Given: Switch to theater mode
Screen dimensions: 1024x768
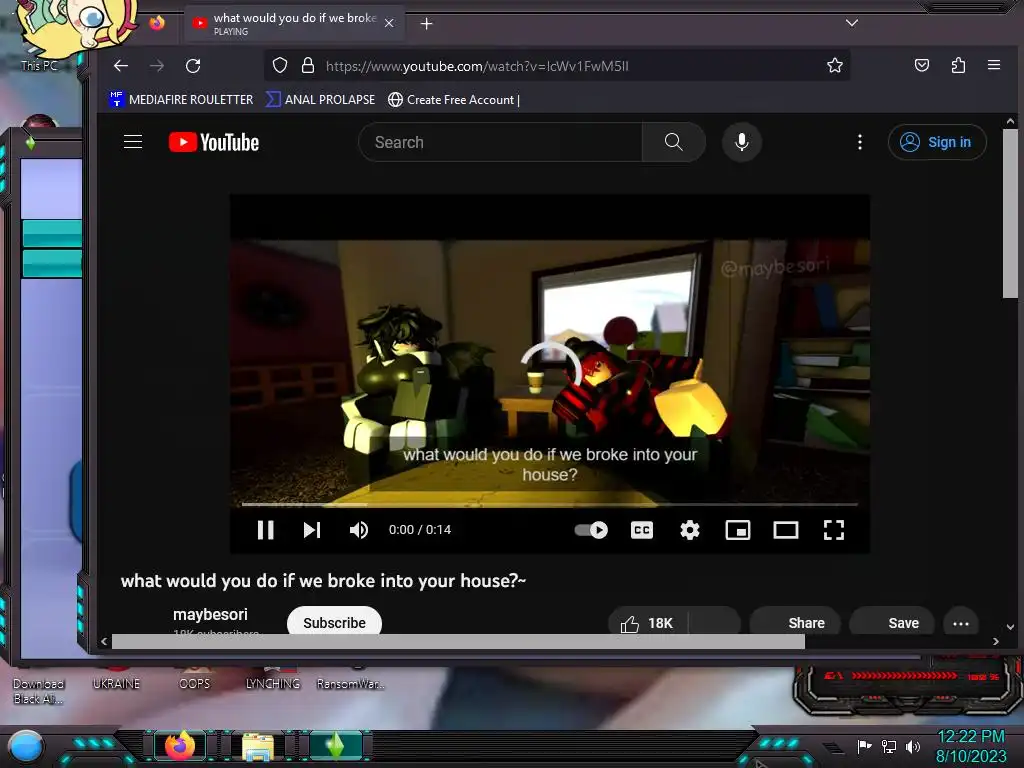Looking at the screenshot, I should [786, 530].
